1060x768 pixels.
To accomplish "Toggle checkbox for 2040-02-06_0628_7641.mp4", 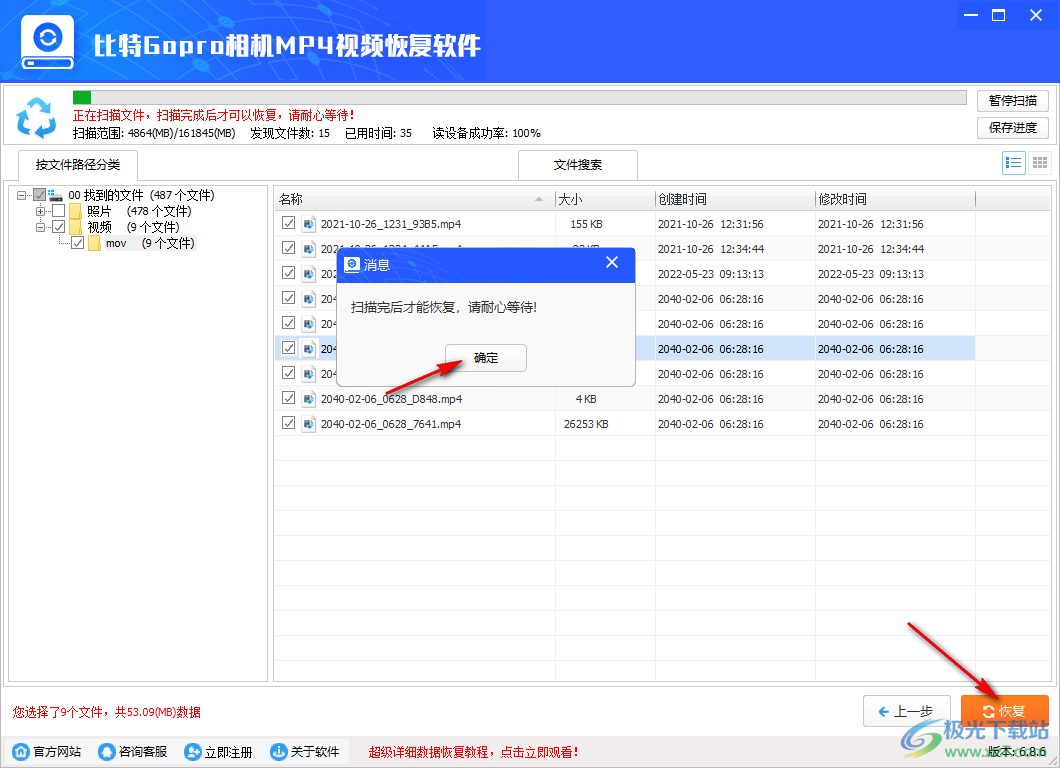I will (x=289, y=423).
